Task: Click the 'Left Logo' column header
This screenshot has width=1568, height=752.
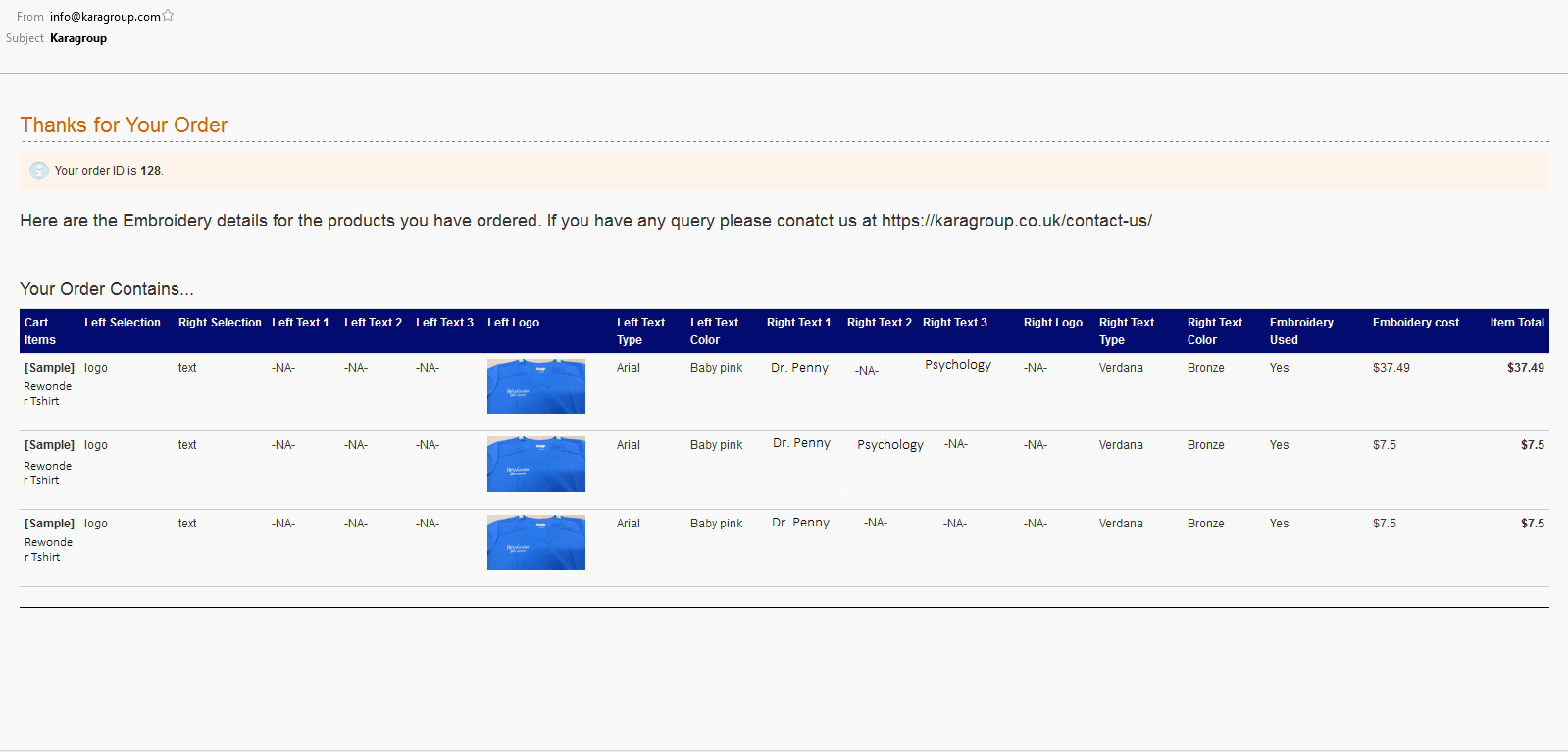Action: tap(513, 323)
